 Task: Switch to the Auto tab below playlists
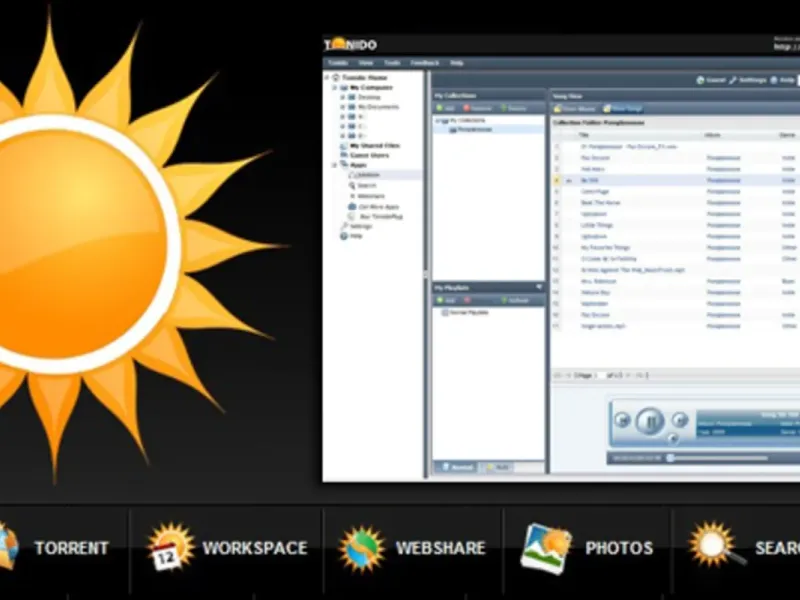(x=497, y=467)
